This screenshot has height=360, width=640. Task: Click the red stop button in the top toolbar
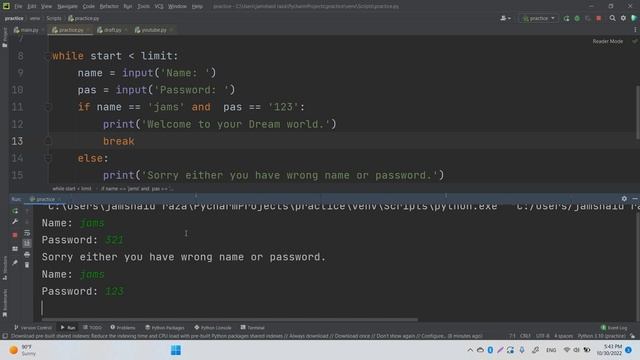(x=598, y=18)
